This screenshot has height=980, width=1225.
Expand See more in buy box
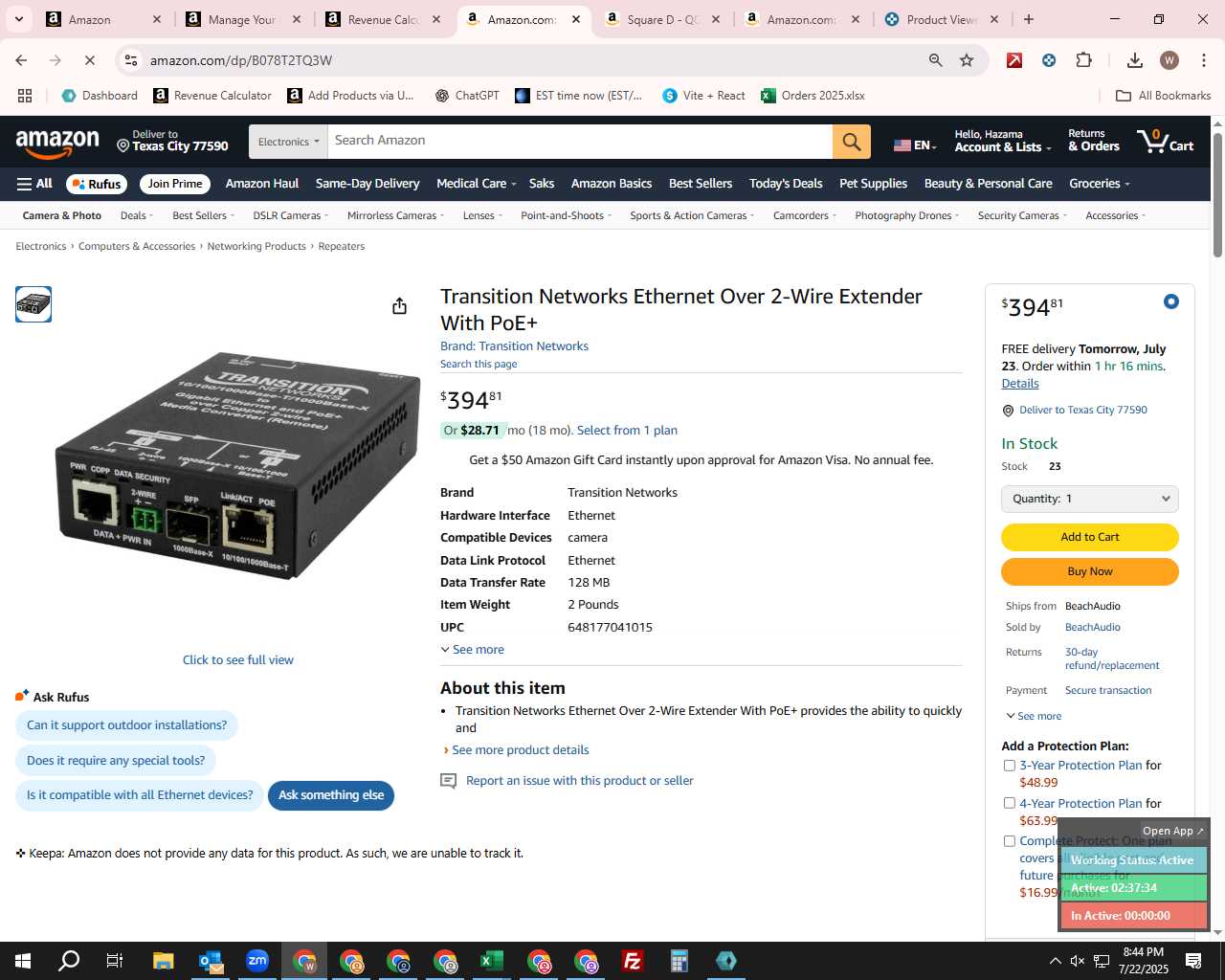click(x=1034, y=716)
